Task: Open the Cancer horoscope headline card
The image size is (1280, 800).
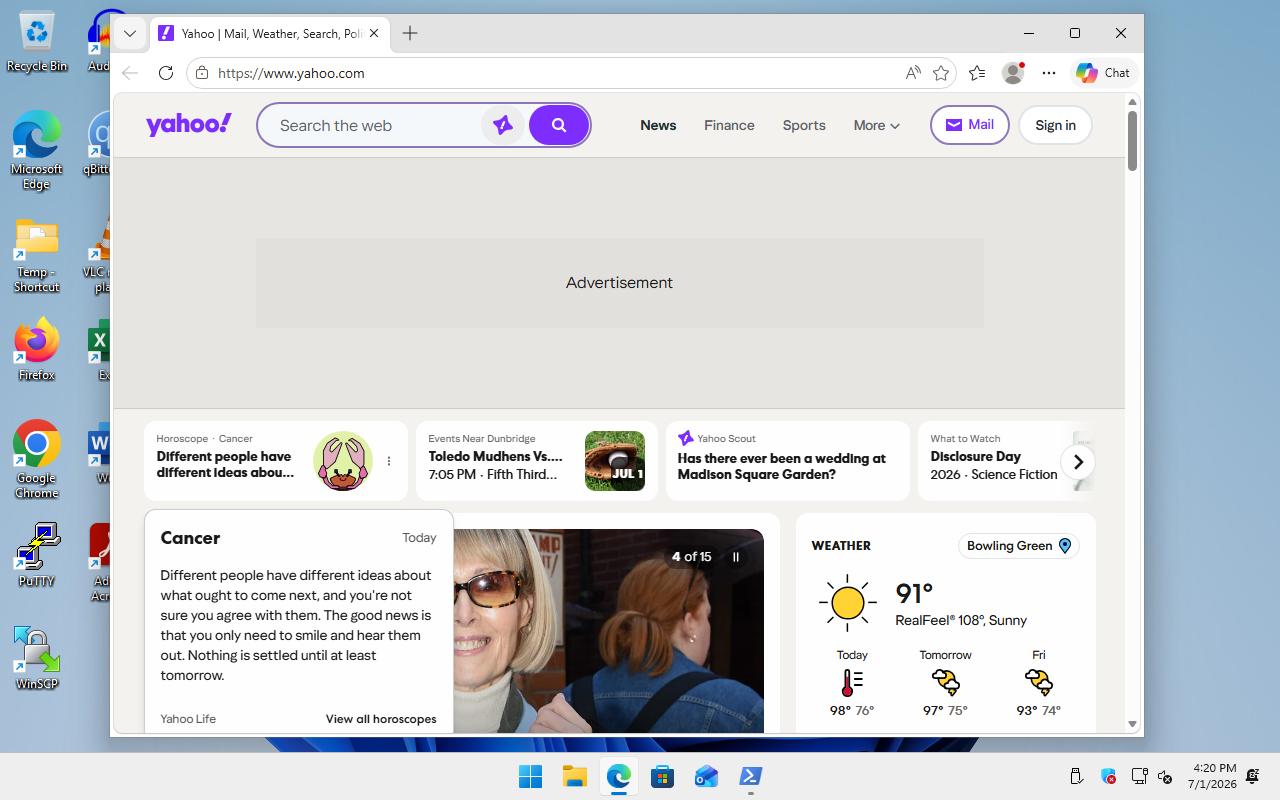Action: point(275,461)
